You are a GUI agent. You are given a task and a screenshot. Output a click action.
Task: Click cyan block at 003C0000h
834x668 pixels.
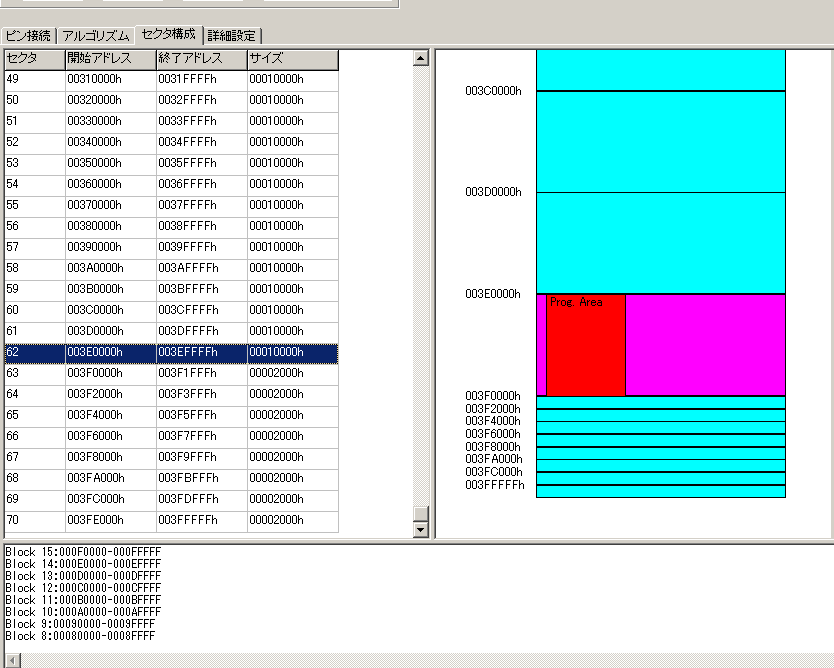tap(660, 141)
